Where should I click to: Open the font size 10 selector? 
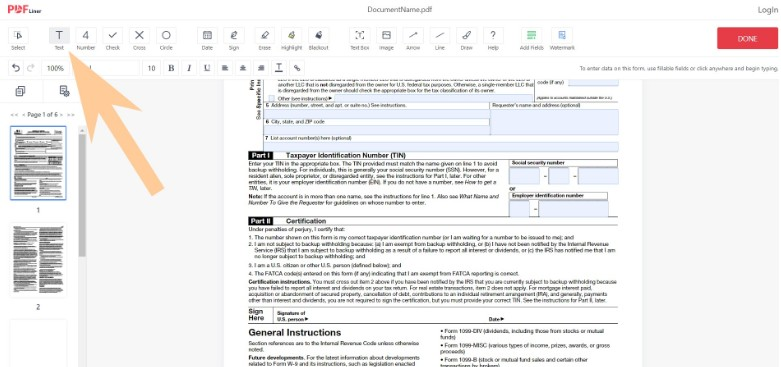click(x=151, y=68)
